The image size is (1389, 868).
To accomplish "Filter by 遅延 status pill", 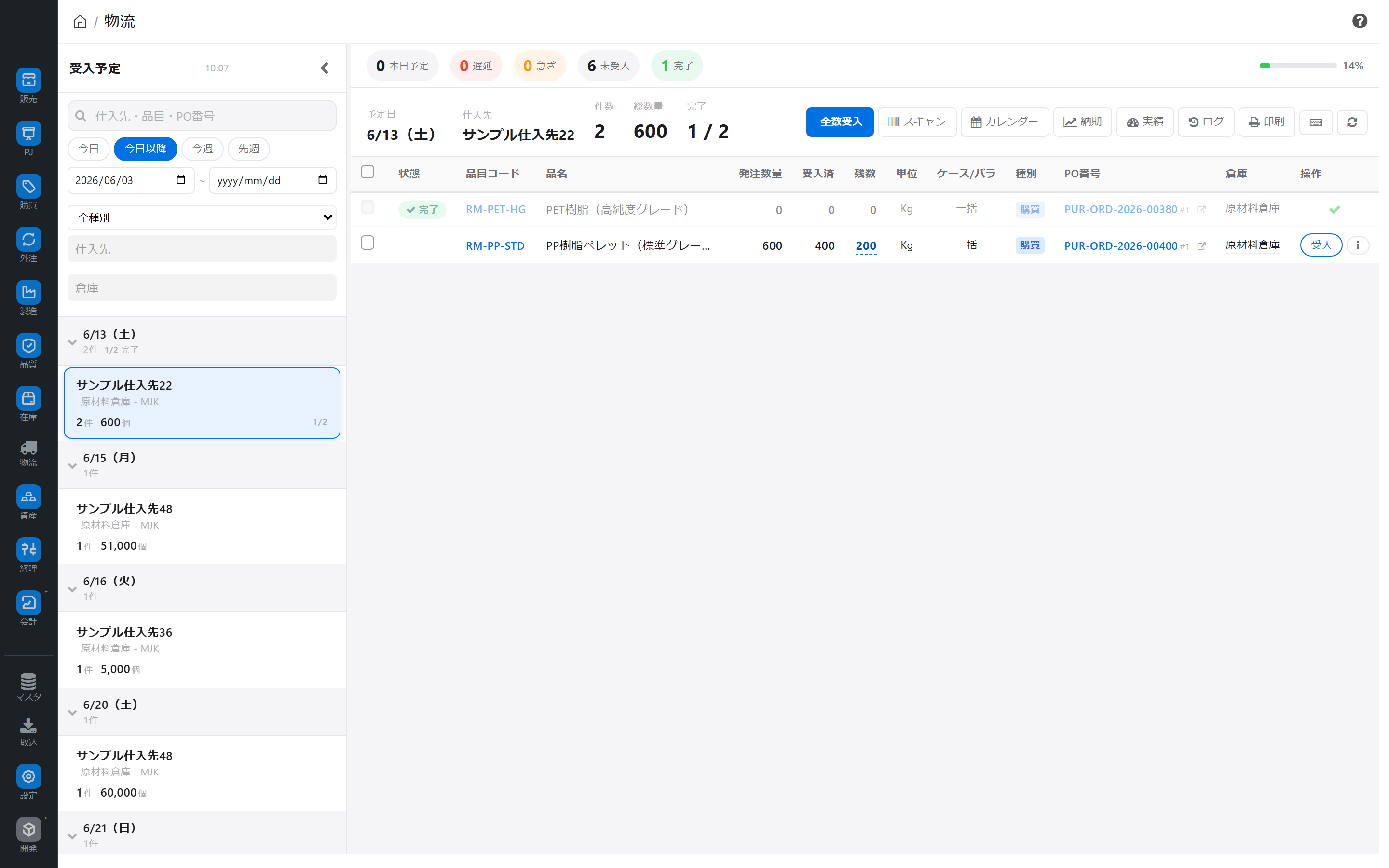I will (x=476, y=66).
